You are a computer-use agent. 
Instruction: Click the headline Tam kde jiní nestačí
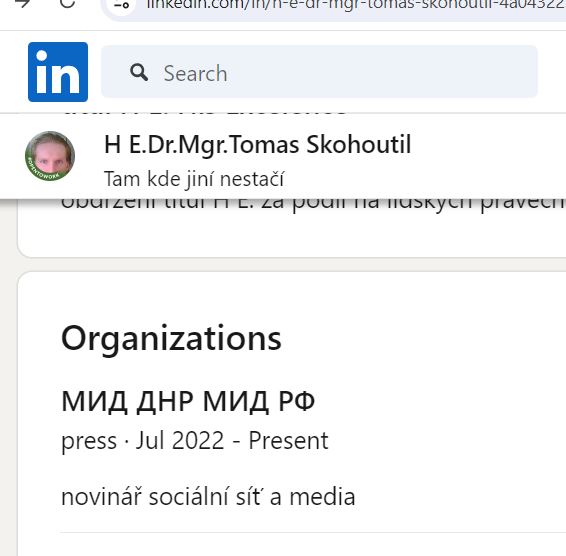194,179
